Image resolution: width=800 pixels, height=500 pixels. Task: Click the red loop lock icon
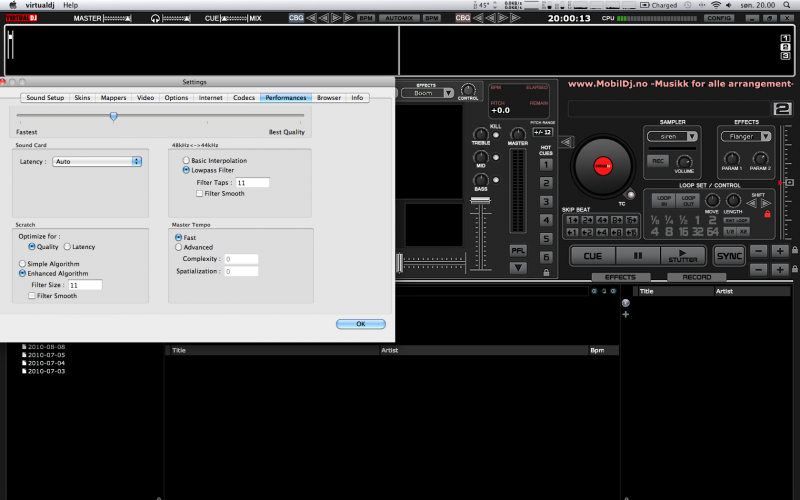click(767, 214)
